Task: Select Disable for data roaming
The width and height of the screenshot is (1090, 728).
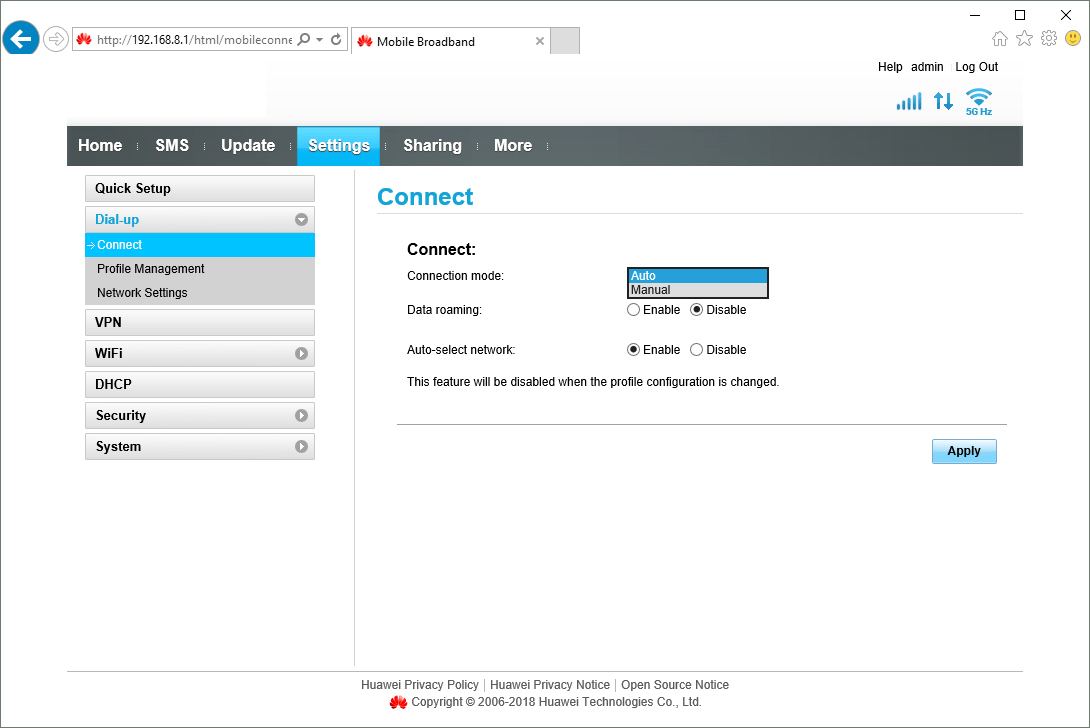Action: (697, 310)
